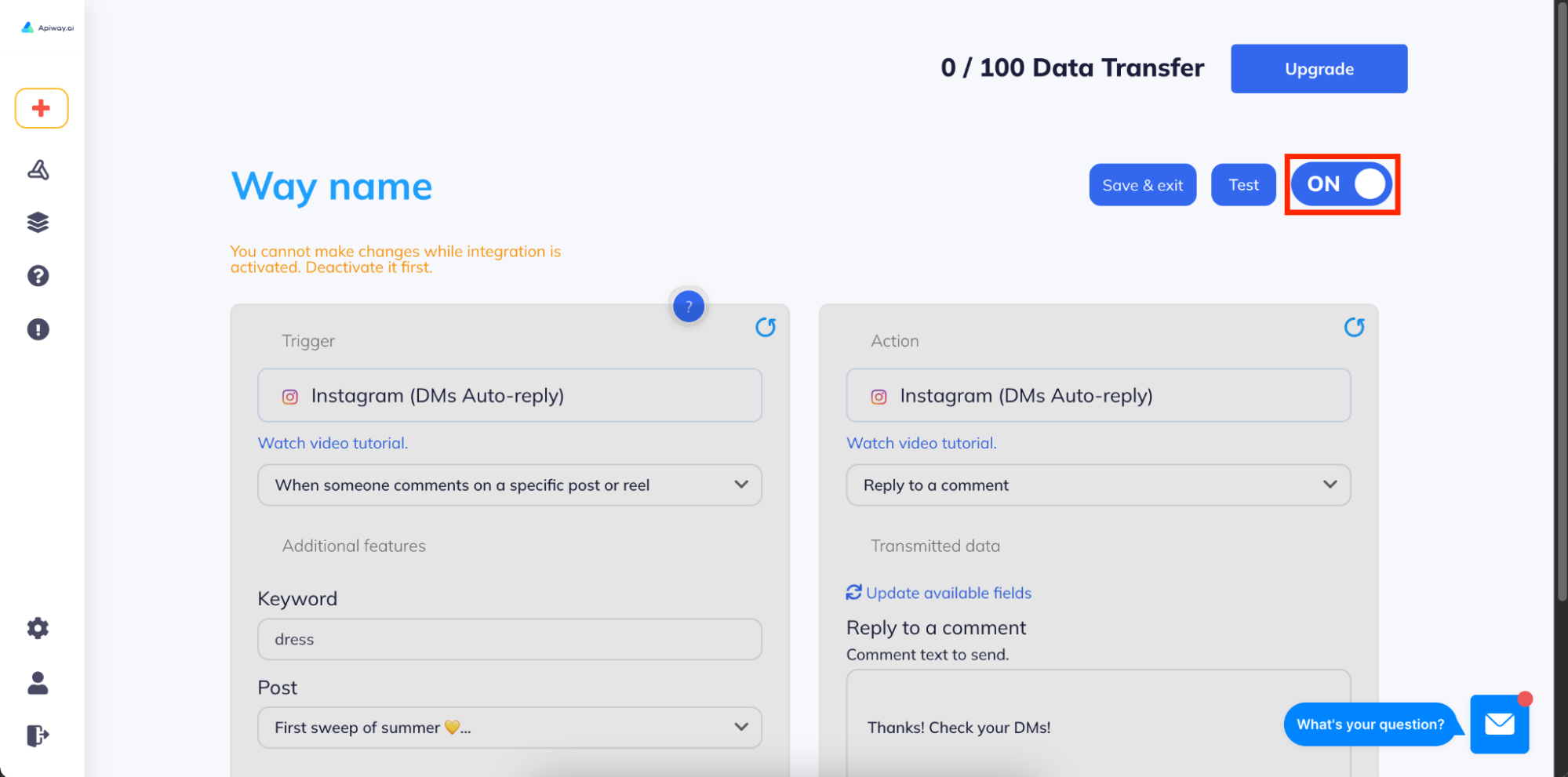1568x777 pixels.
Task: Click the Save & exit button
Action: click(1143, 185)
